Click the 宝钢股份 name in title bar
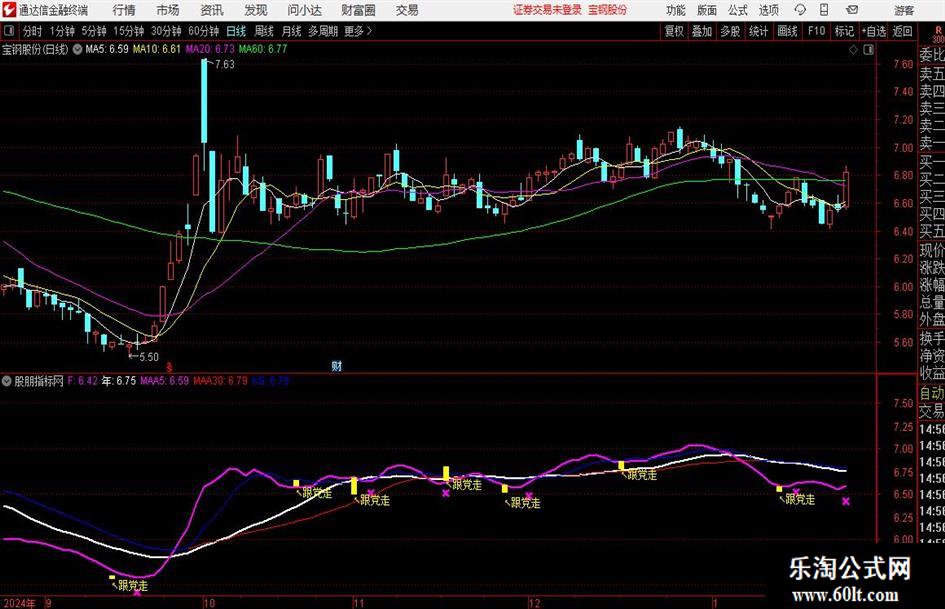The height and width of the screenshot is (609, 945). [x=608, y=10]
